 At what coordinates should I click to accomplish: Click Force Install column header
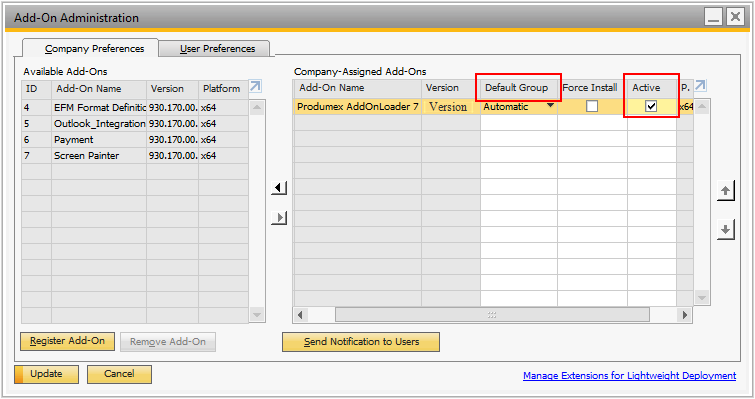coord(592,88)
